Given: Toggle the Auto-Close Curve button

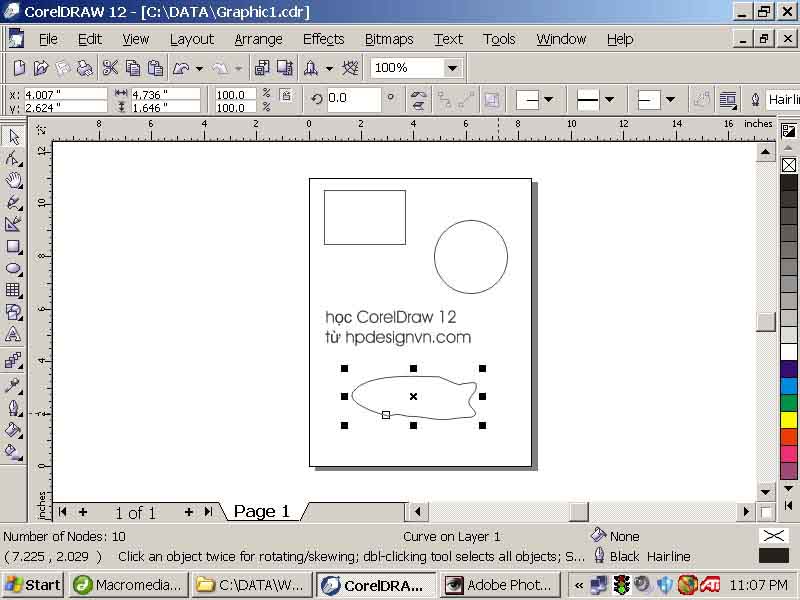Looking at the screenshot, I should coord(701,99).
